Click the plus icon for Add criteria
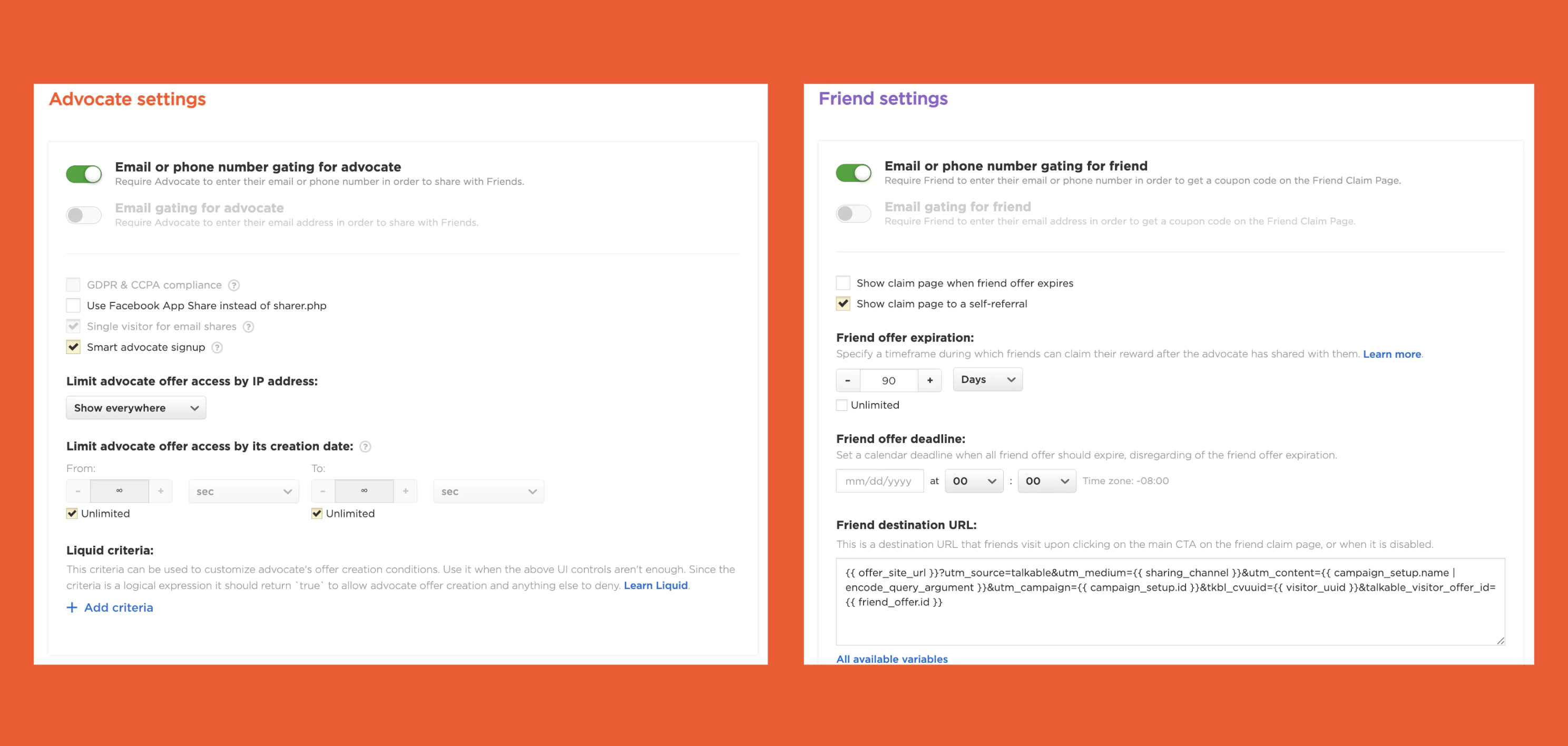Image resolution: width=1568 pixels, height=746 pixels. (x=72, y=607)
